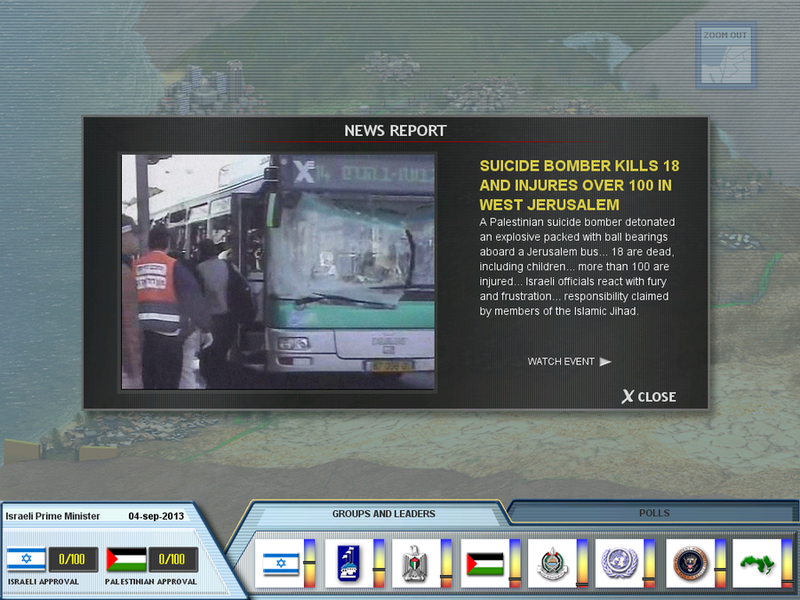Viewport: 800px width, 600px height.
Task: Click Watch Event link
Action: 569,362
